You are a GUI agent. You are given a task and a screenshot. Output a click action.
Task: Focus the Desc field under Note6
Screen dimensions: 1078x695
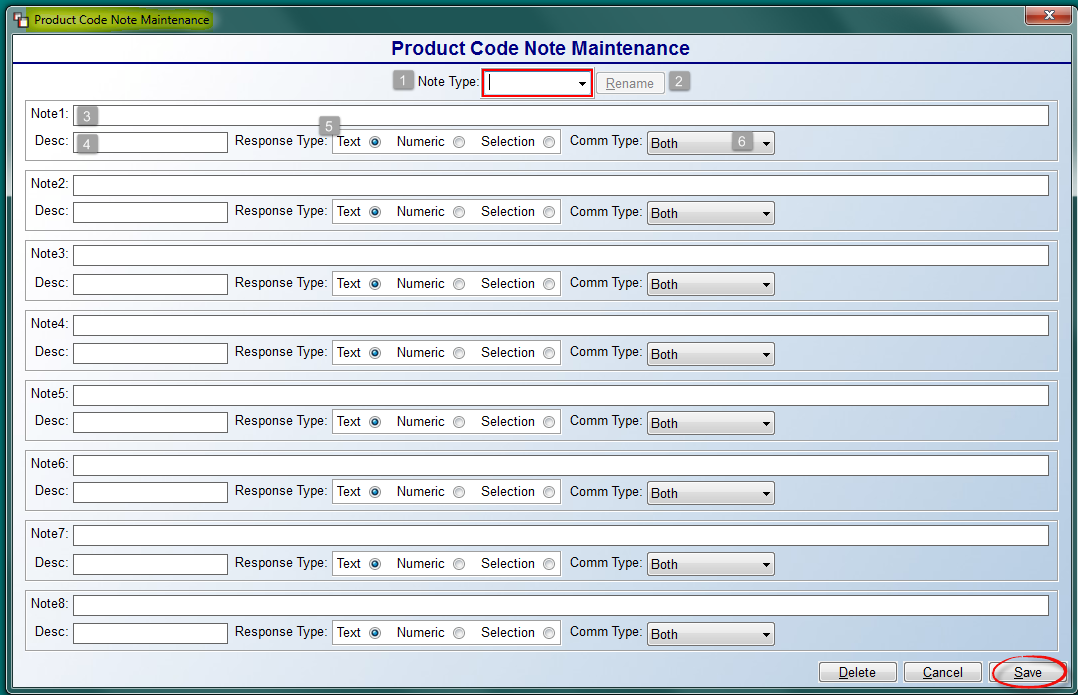click(x=151, y=492)
